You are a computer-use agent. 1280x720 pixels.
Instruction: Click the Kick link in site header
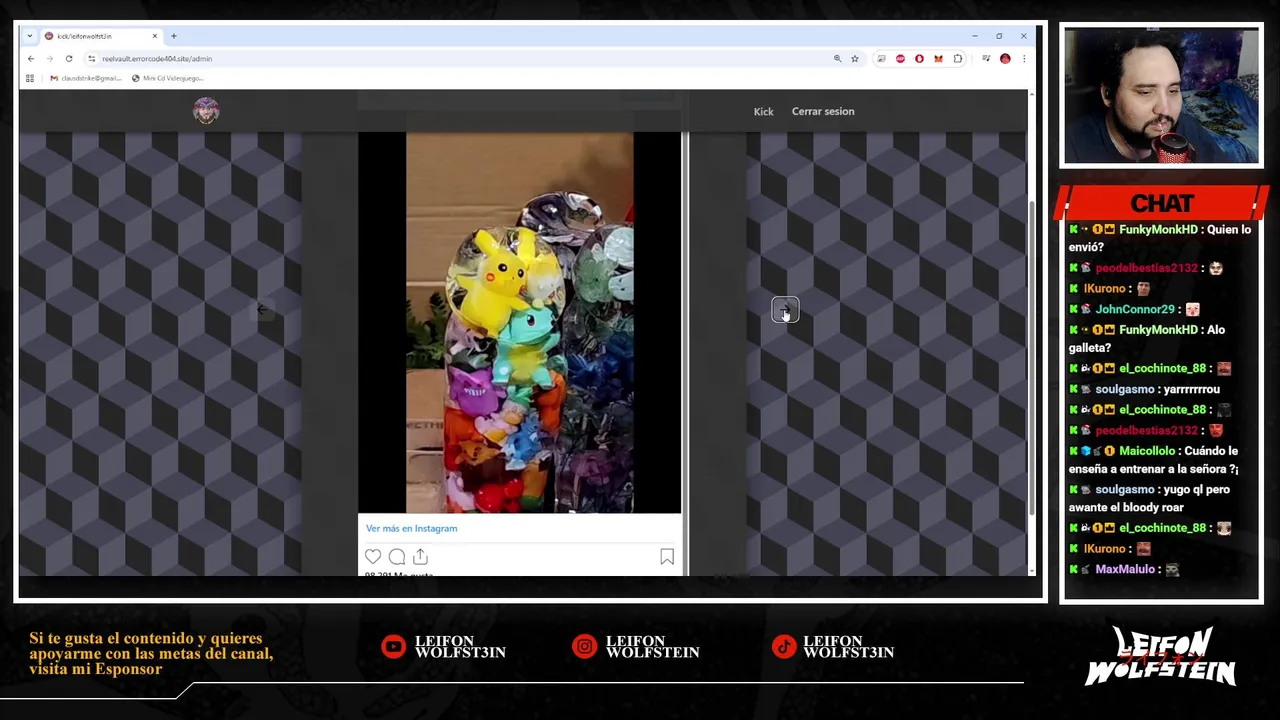pyautogui.click(x=763, y=111)
